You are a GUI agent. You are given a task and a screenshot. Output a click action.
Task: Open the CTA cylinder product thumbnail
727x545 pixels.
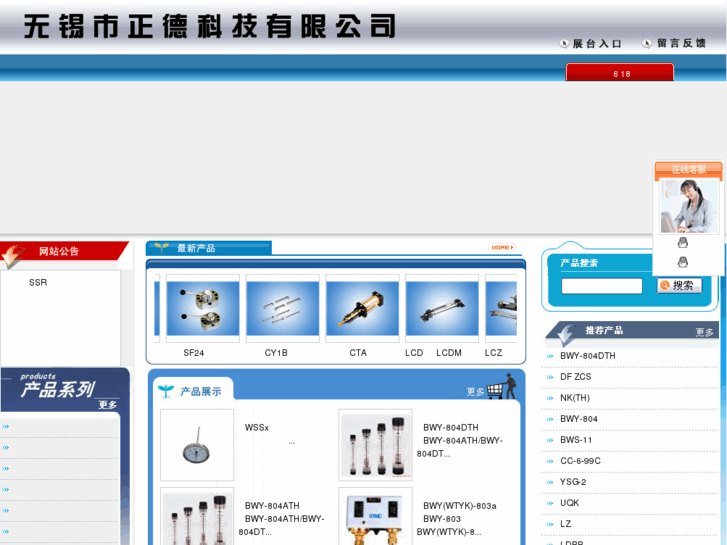tap(362, 308)
